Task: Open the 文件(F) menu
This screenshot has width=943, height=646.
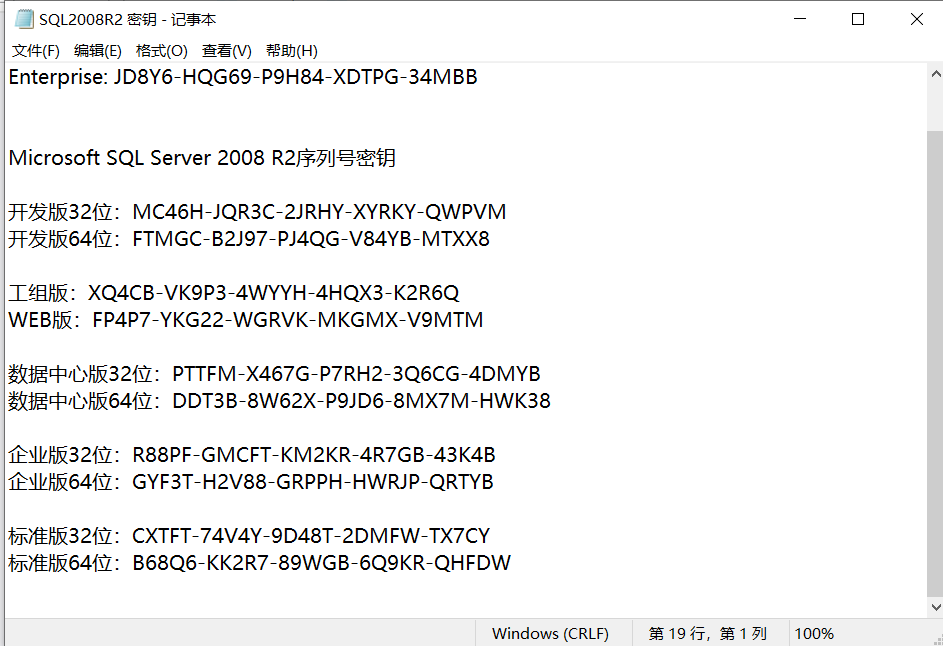Action: coord(35,51)
